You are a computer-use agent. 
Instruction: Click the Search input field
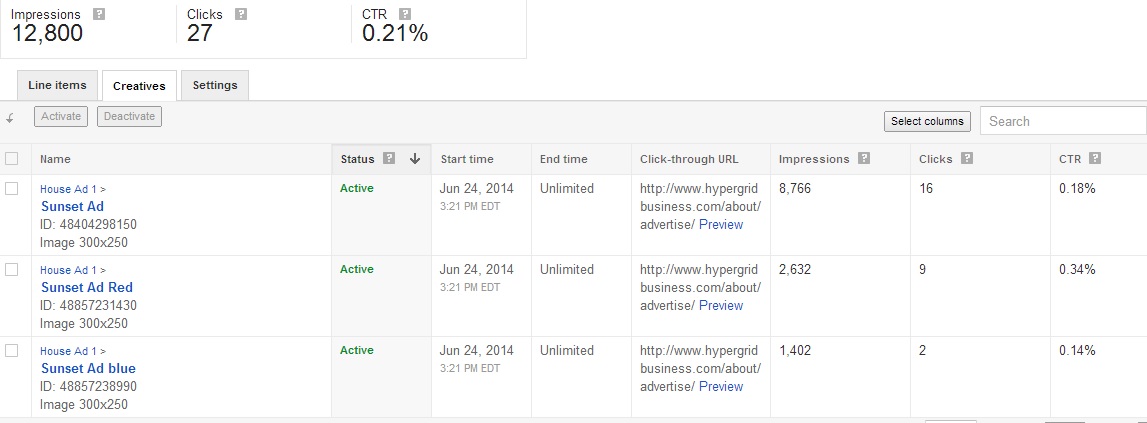point(1063,121)
